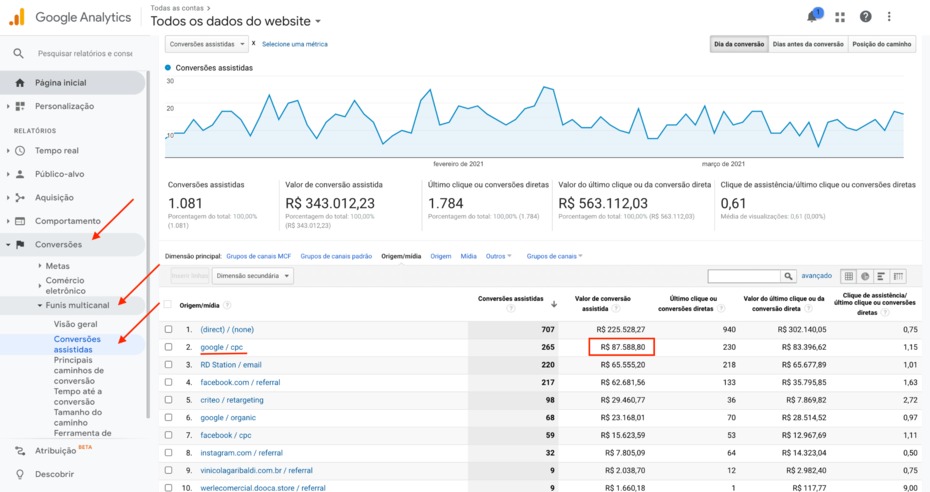Select the Posição do caminho tab
The width and height of the screenshot is (930, 492).
(880, 44)
